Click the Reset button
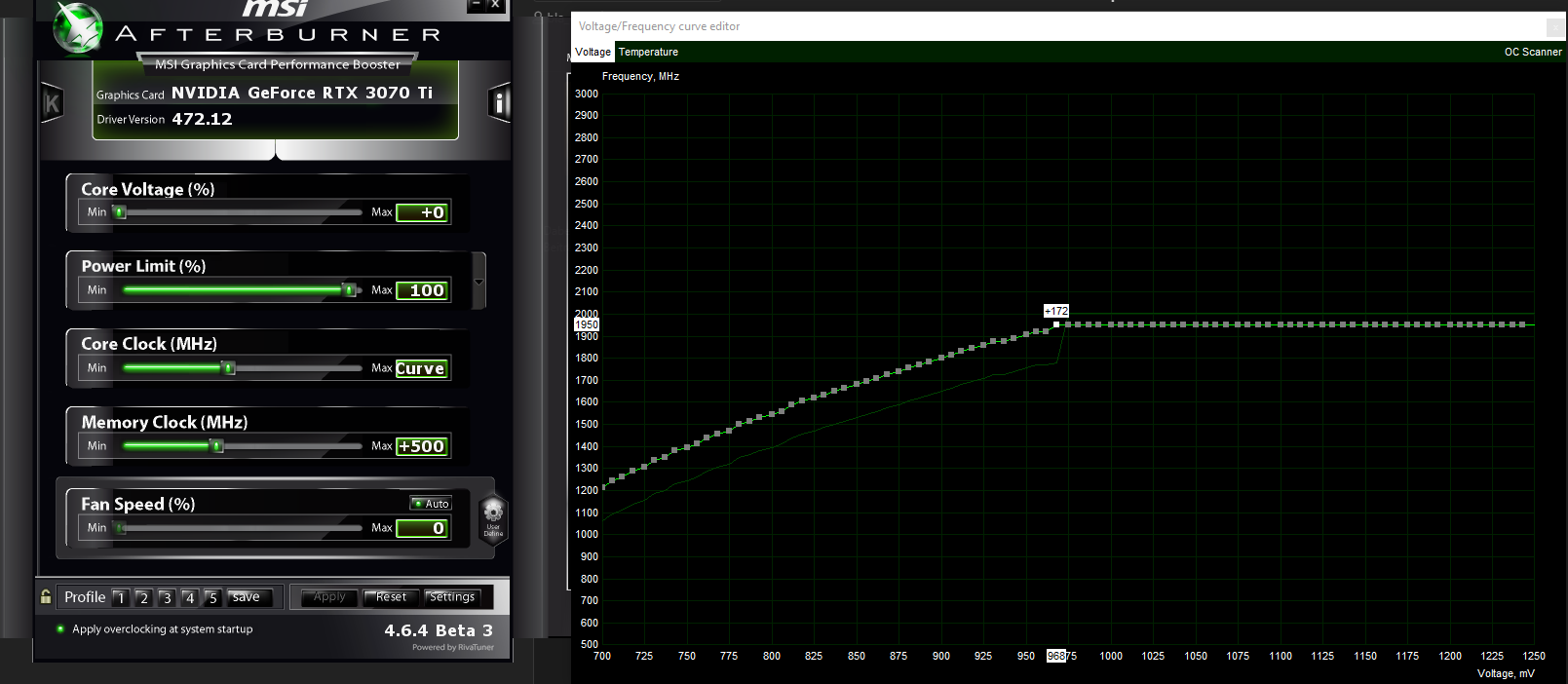Image resolution: width=1568 pixels, height=684 pixels. pos(391,597)
